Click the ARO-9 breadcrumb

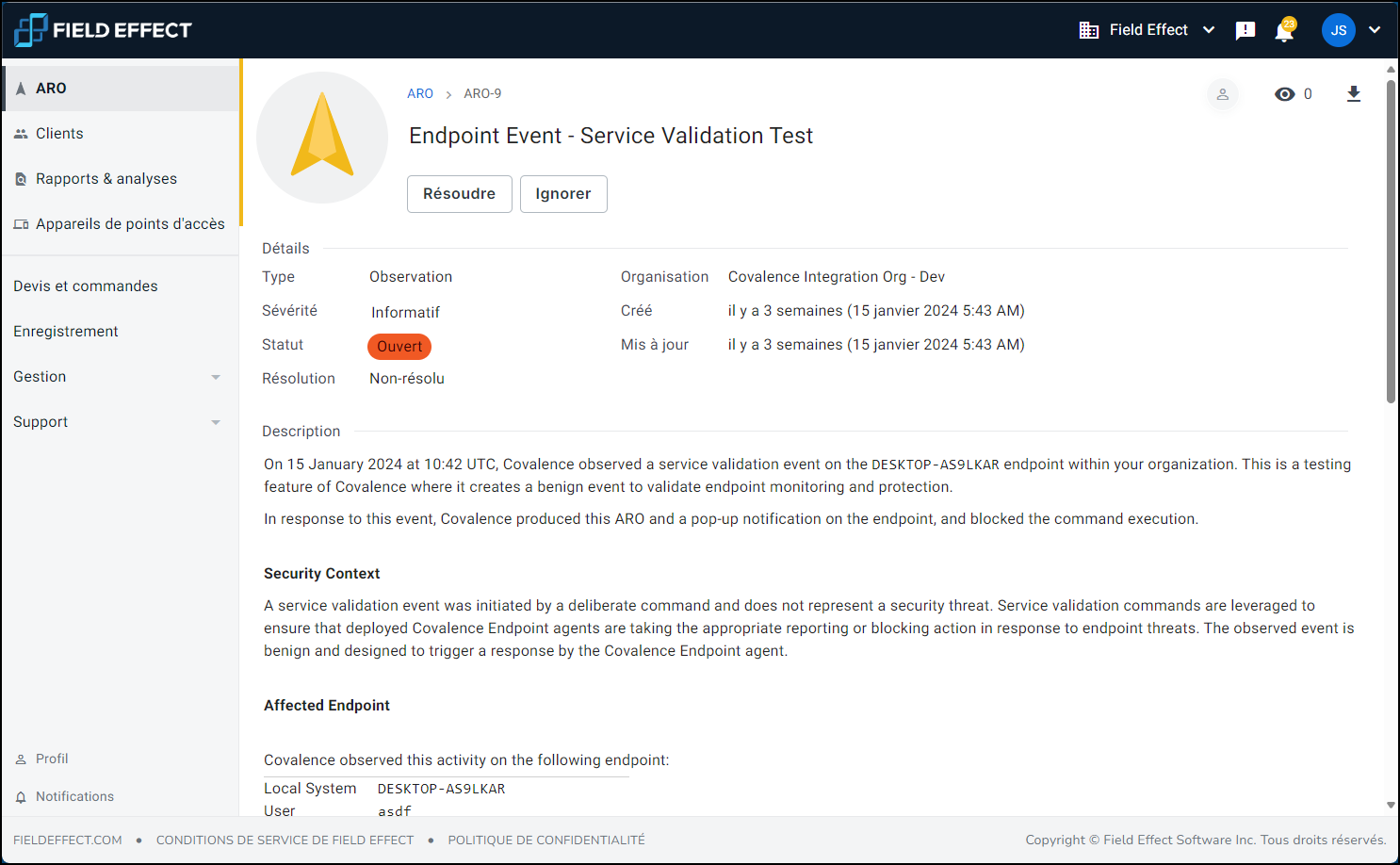pyautogui.click(x=482, y=94)
